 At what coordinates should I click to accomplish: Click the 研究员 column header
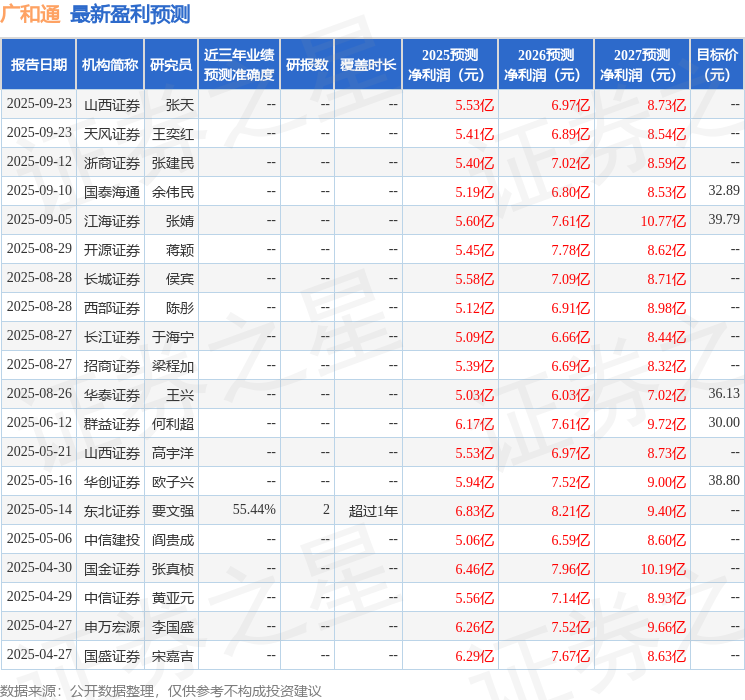tap(171, 64)
